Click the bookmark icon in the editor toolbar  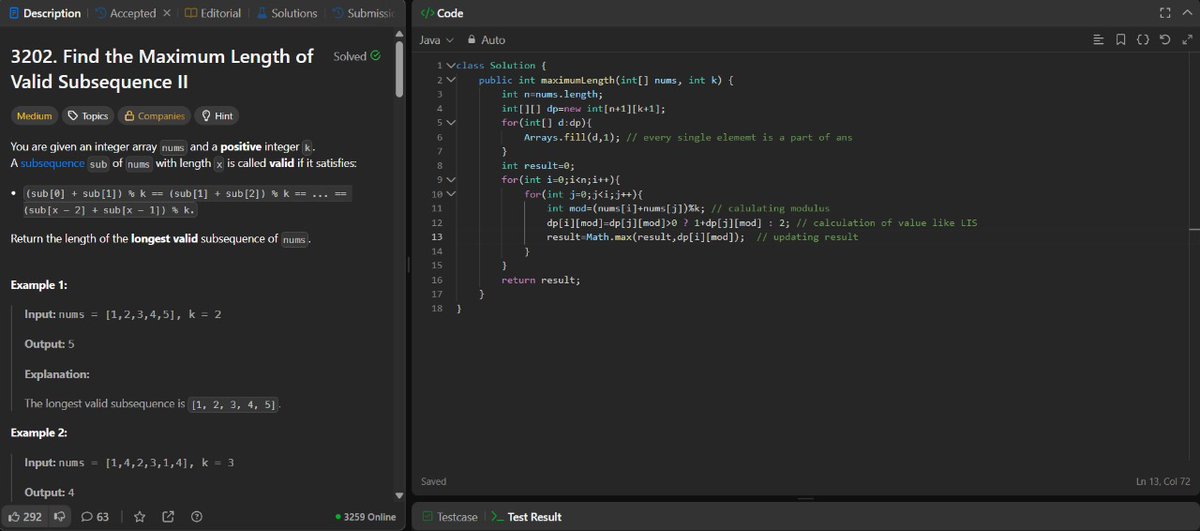coord(1121,40)
